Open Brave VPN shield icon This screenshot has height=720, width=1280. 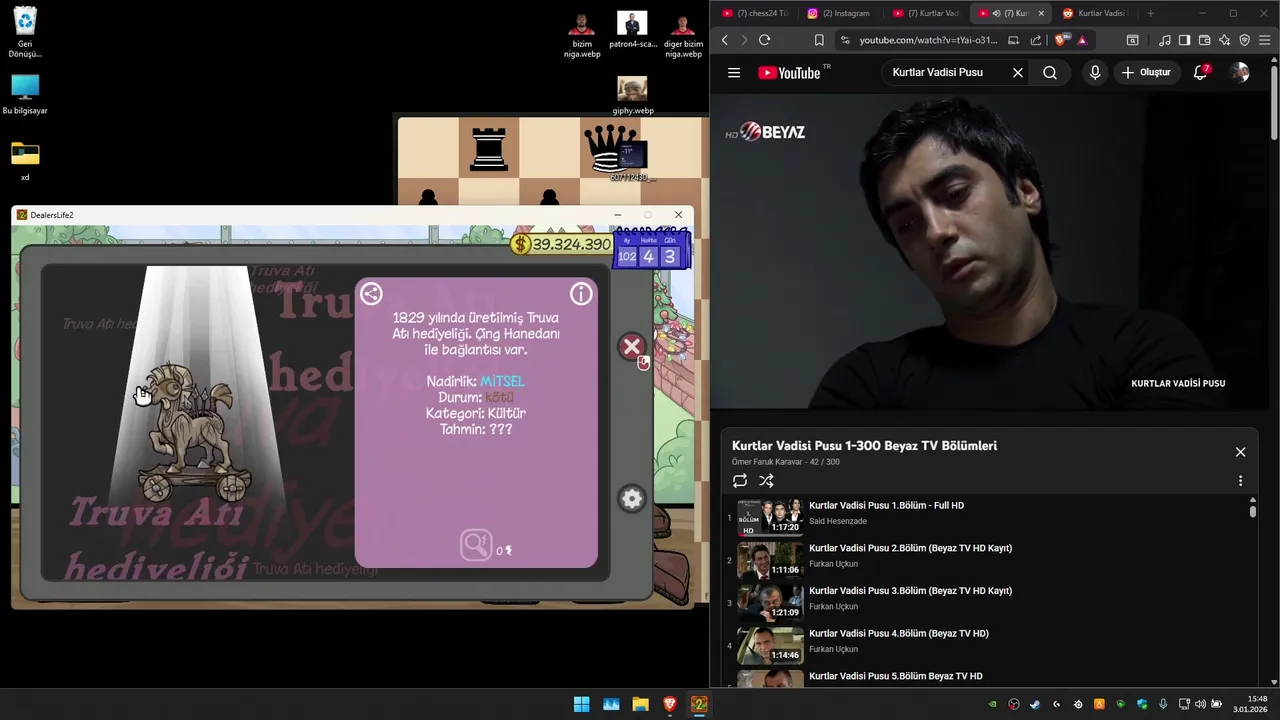point(1245,40)
